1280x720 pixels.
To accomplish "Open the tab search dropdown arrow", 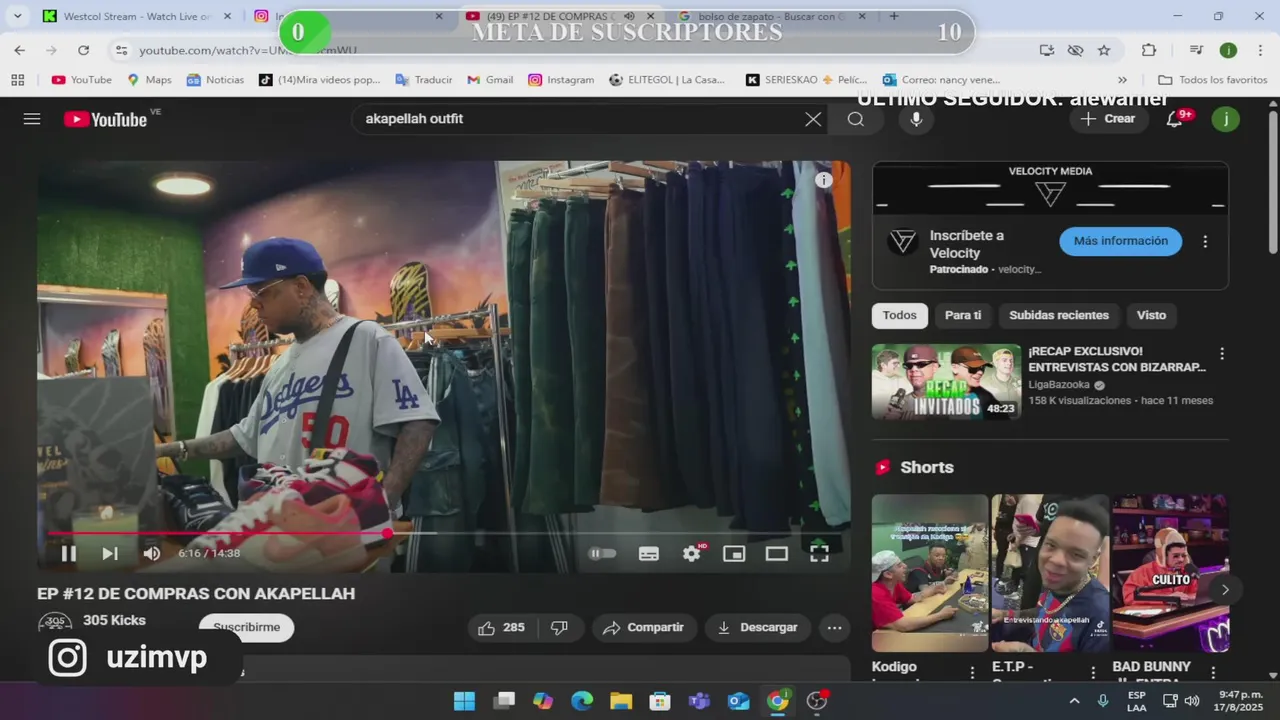I will tap(17, 16).
